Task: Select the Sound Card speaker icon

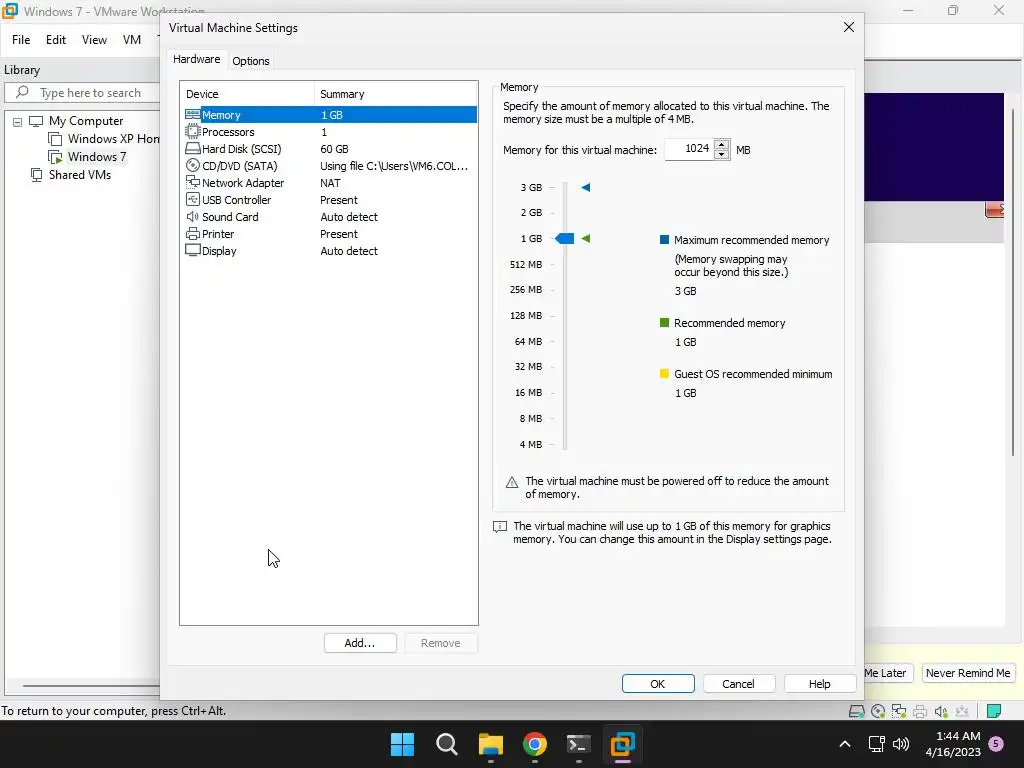Action: pos(193,216)
